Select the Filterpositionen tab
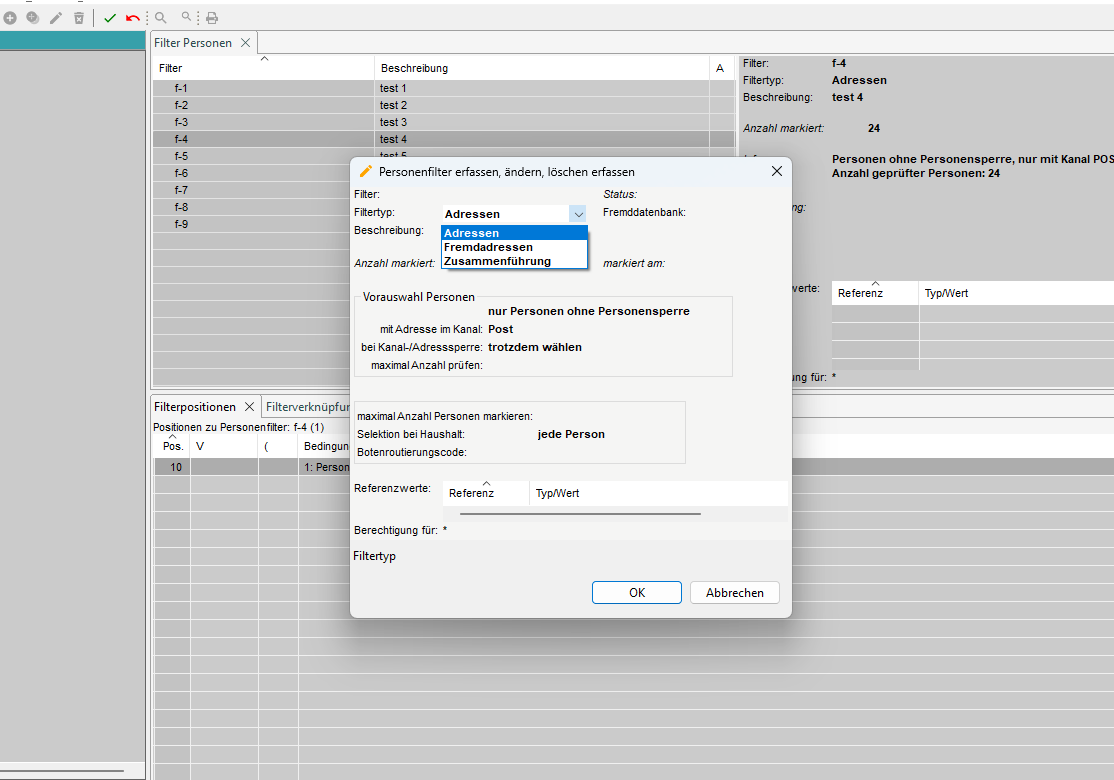The image size is (1114, 780). point(195,407)
